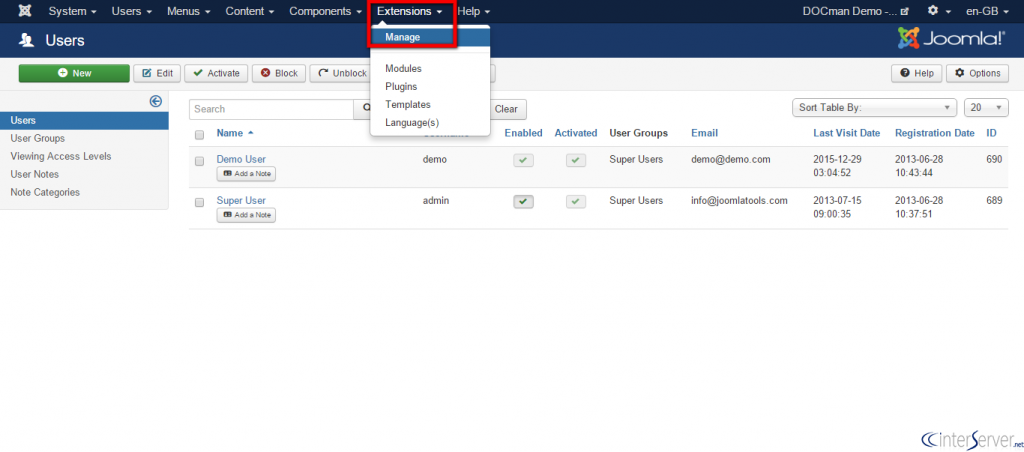Sort table by ID column
1024x452 pixels.
[991, 133]
